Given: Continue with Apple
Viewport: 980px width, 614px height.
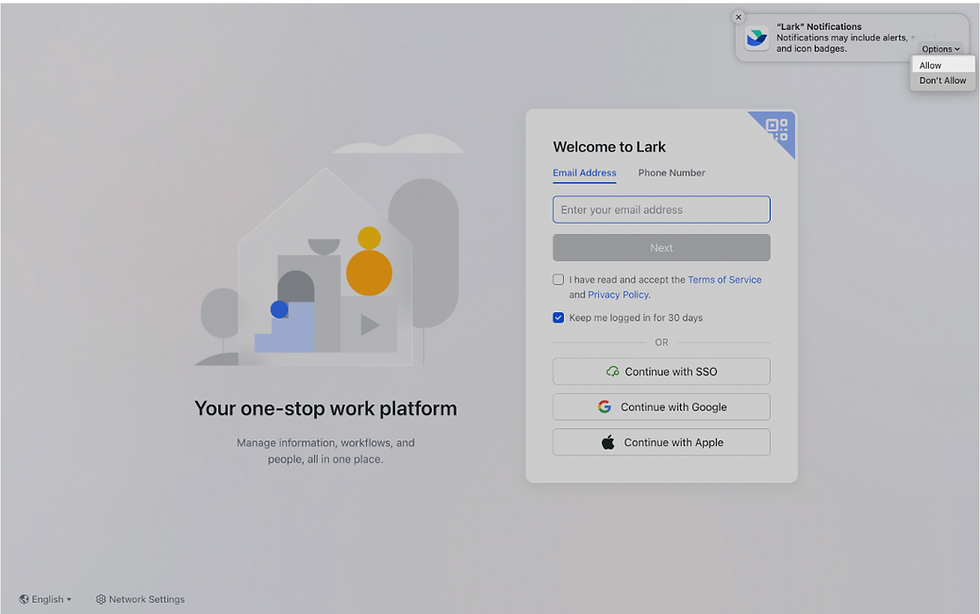Looking at the screenshot, I should click(x=661, y=442).
